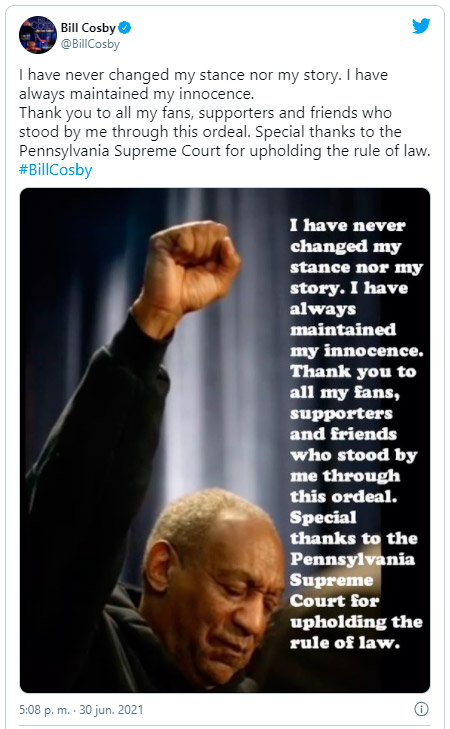Visit the @BillCosby handle link

click(x=91, y=44)
